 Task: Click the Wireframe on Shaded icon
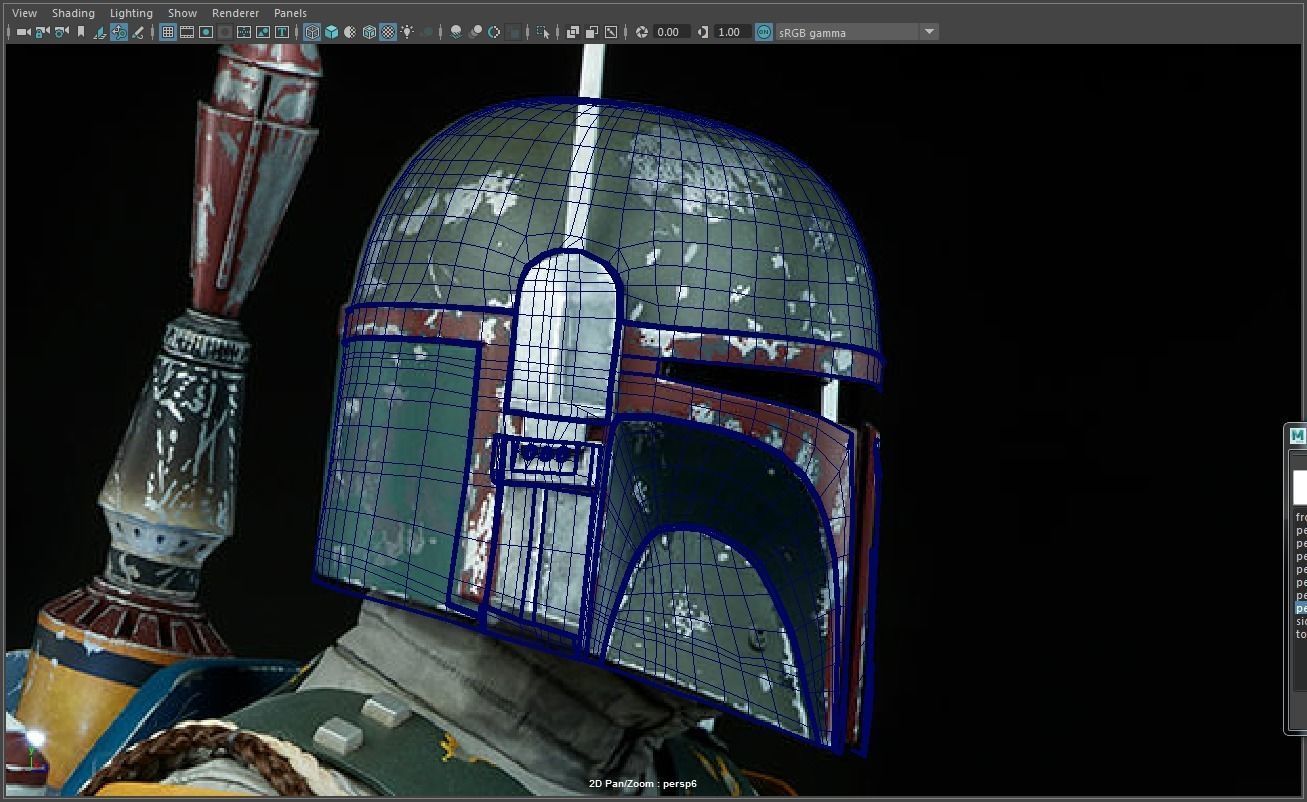click(369, 32)
